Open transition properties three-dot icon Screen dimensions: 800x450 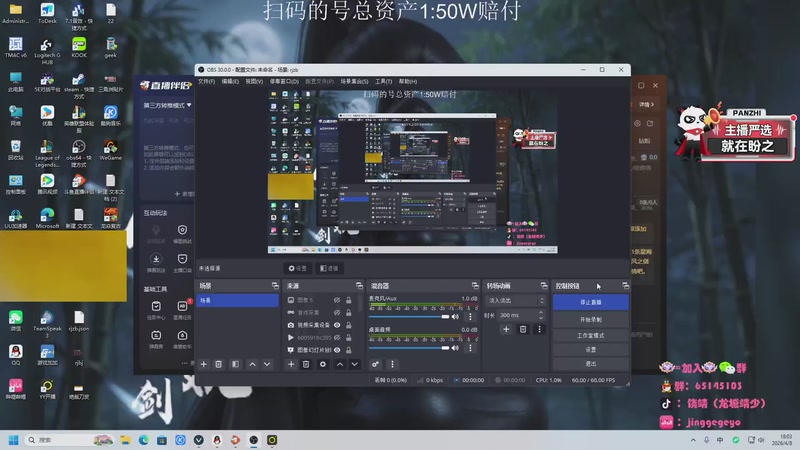click(539, 329)
